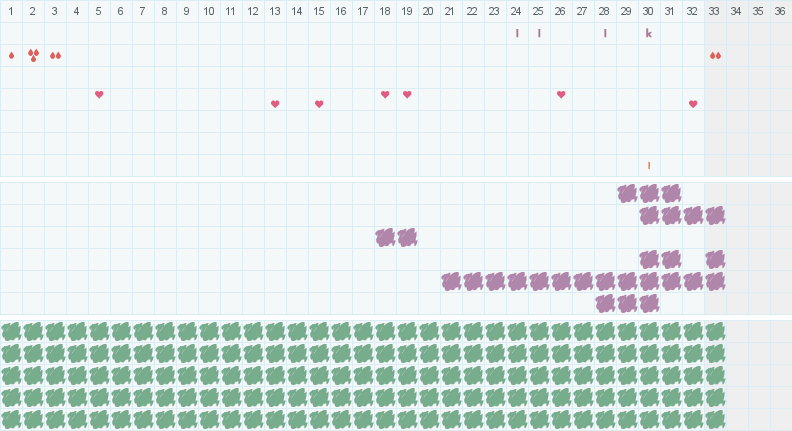Click the single blood drop on day 1
Viewport: 792px width, 431px height.
coord(11,55)
